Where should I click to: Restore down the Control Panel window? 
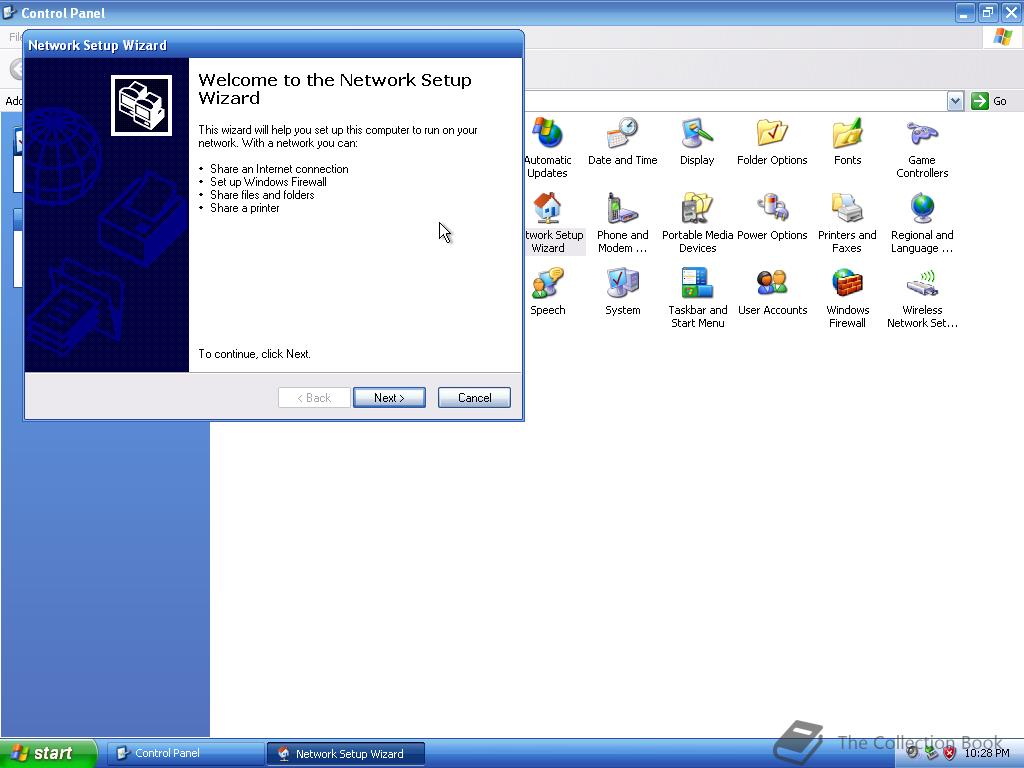[x=987, y=12]
